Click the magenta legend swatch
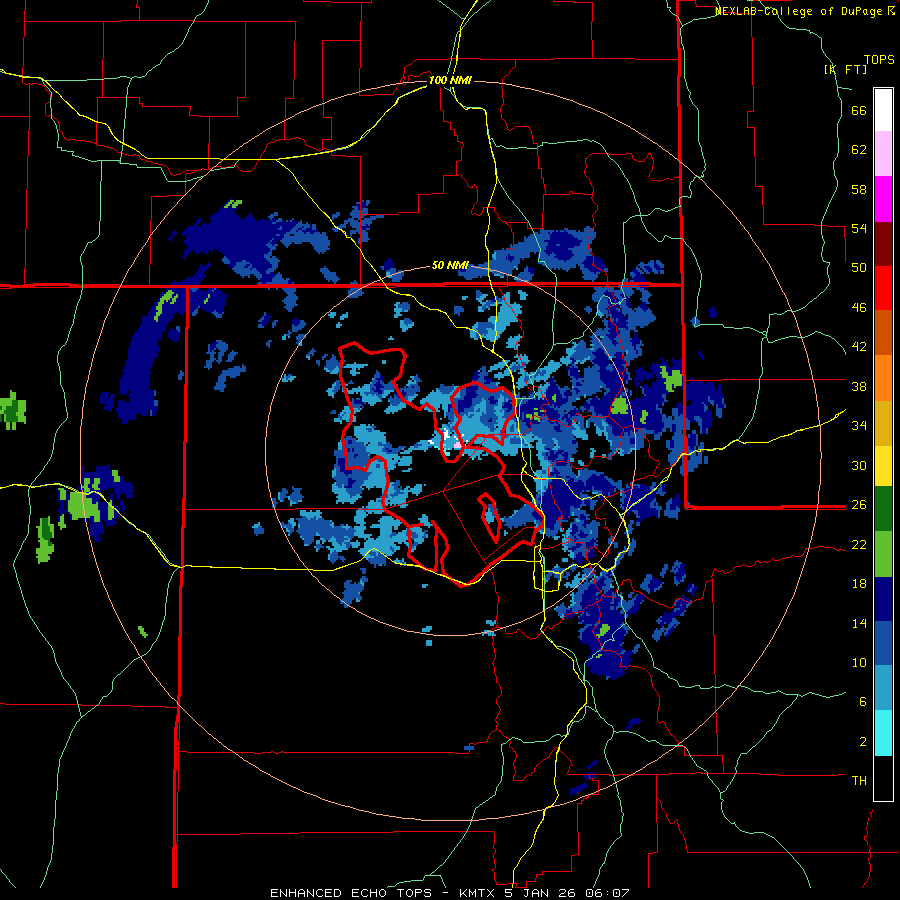The height and width of the screenshot is (900, 900). [883, 199]
